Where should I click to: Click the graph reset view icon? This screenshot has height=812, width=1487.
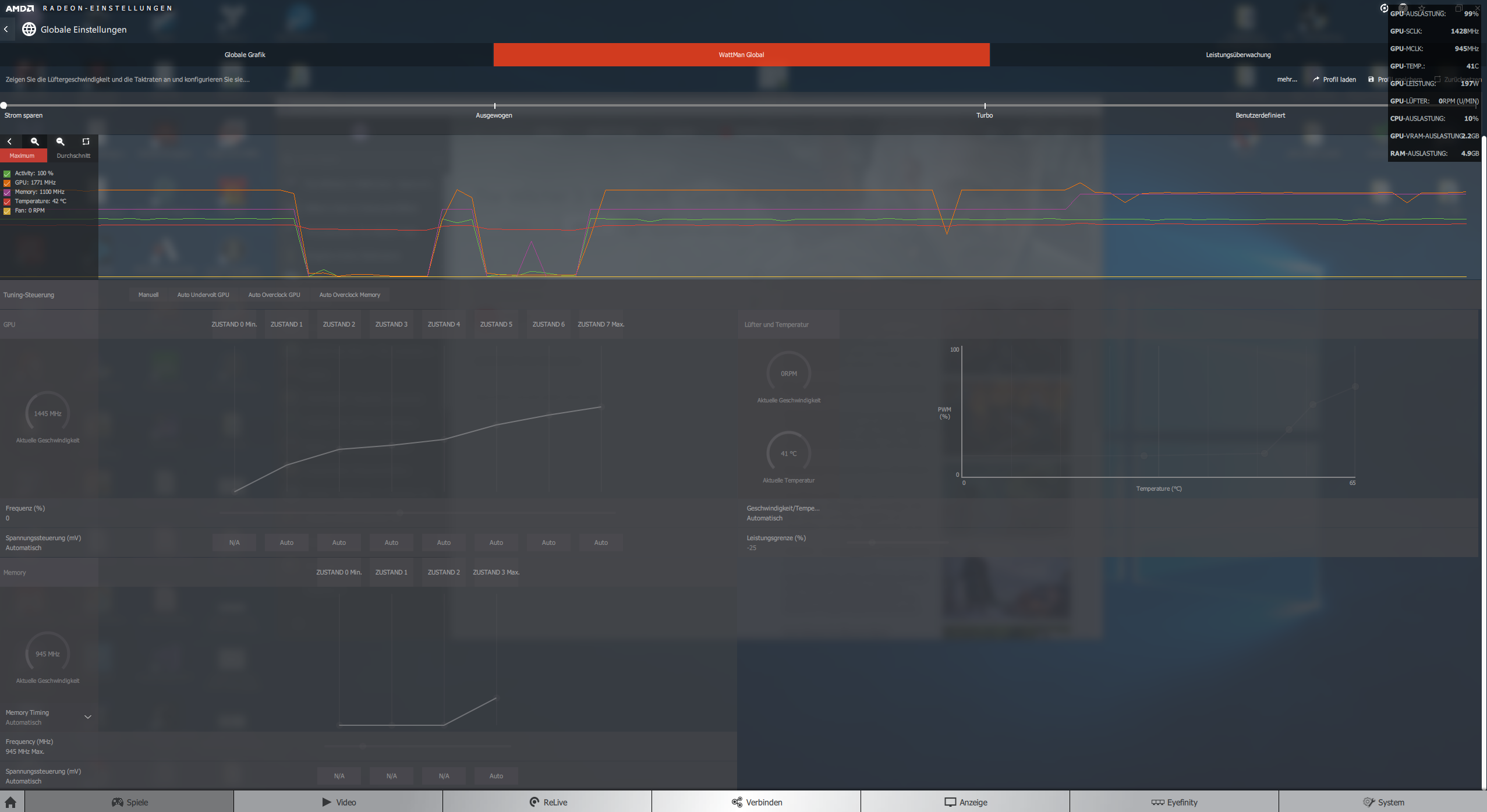86,141
